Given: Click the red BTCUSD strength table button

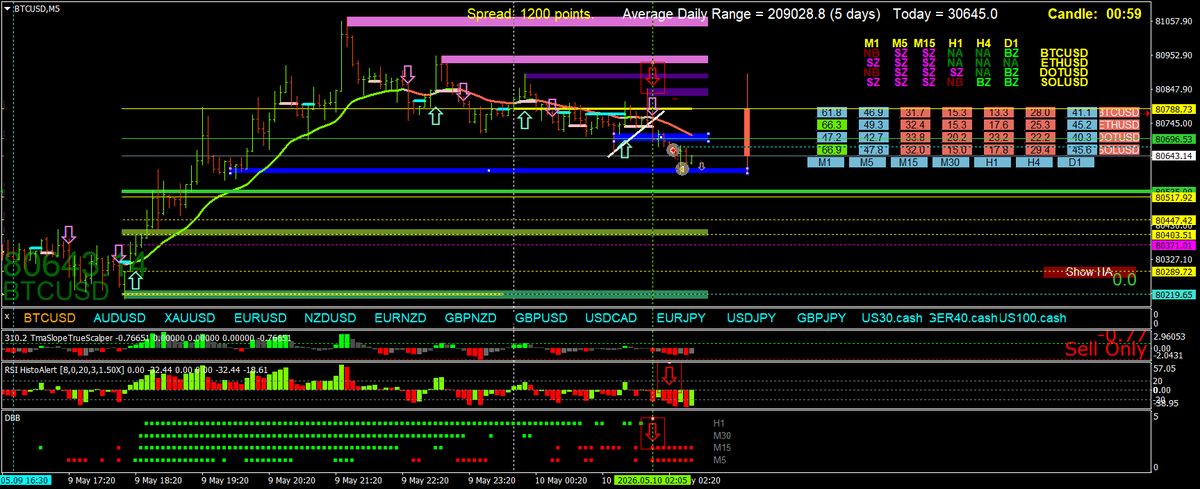Looking at the screenshot, I should [1119, 112].
